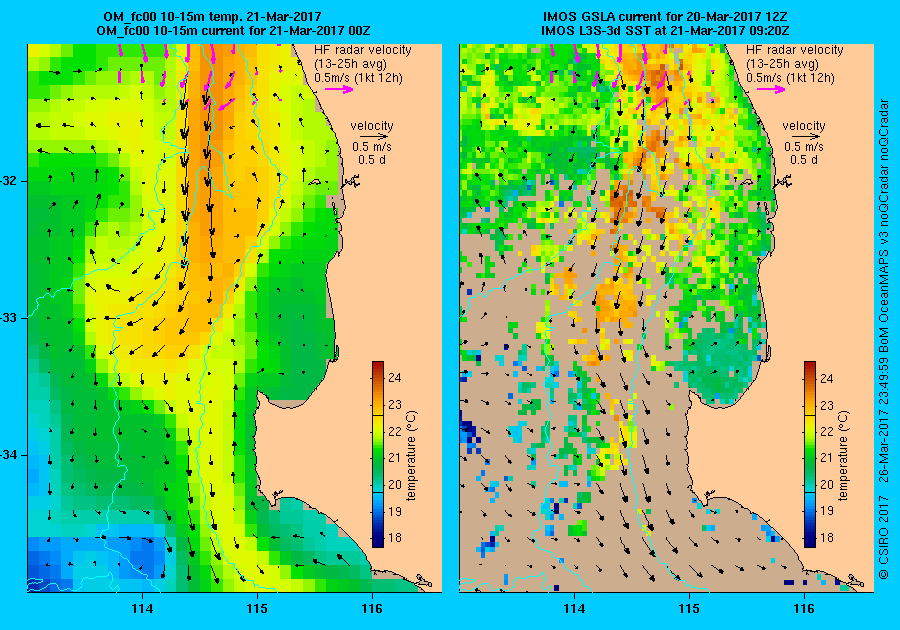Click 'HF radar velocity' label on IMOS map
Image resolution: width=900 pixels, height=630 pixels.
pos(795,50)
